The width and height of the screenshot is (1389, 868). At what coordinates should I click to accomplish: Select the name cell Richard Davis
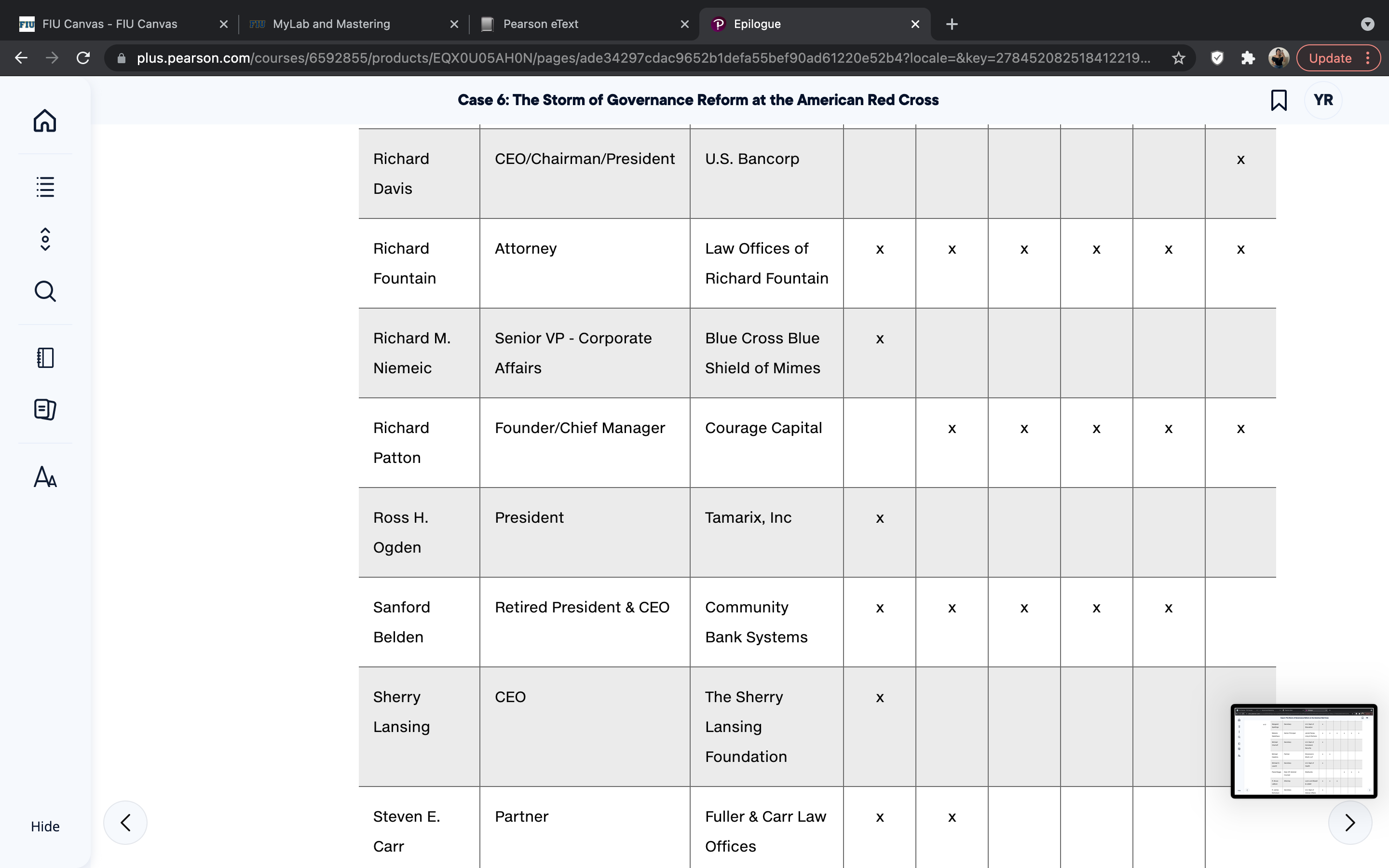click(419, 174)
